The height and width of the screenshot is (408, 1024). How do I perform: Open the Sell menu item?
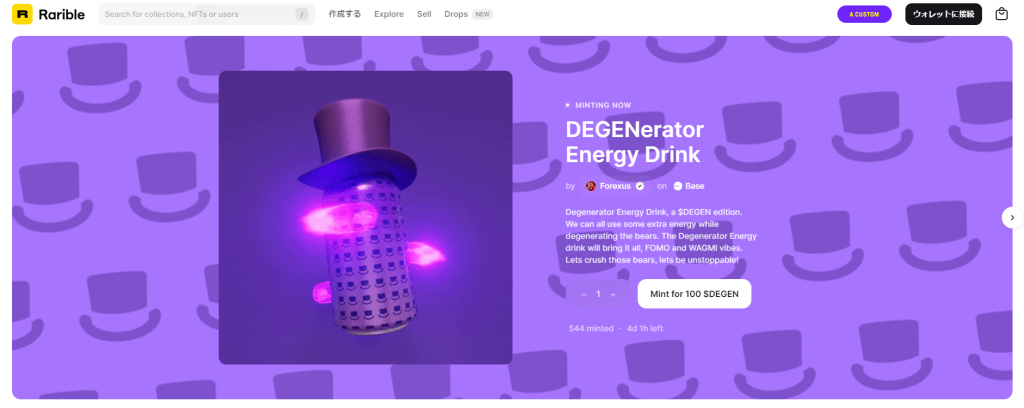click(x=424, y=14)
